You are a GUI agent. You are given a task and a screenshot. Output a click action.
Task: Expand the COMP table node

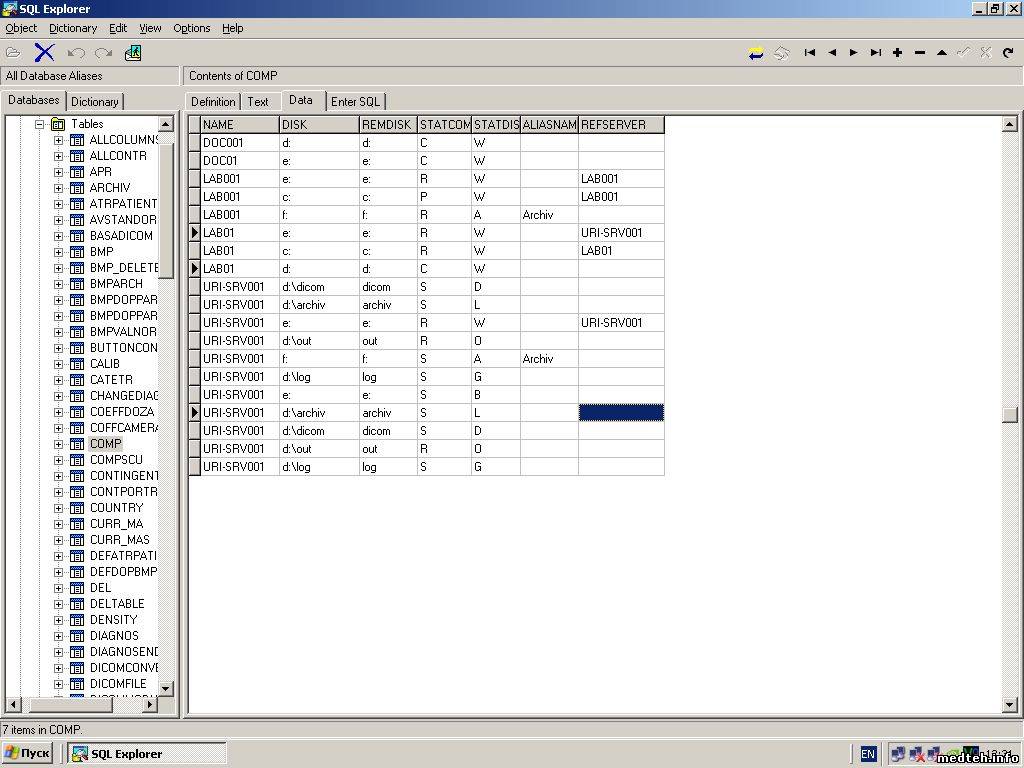(x=58, y=444)
